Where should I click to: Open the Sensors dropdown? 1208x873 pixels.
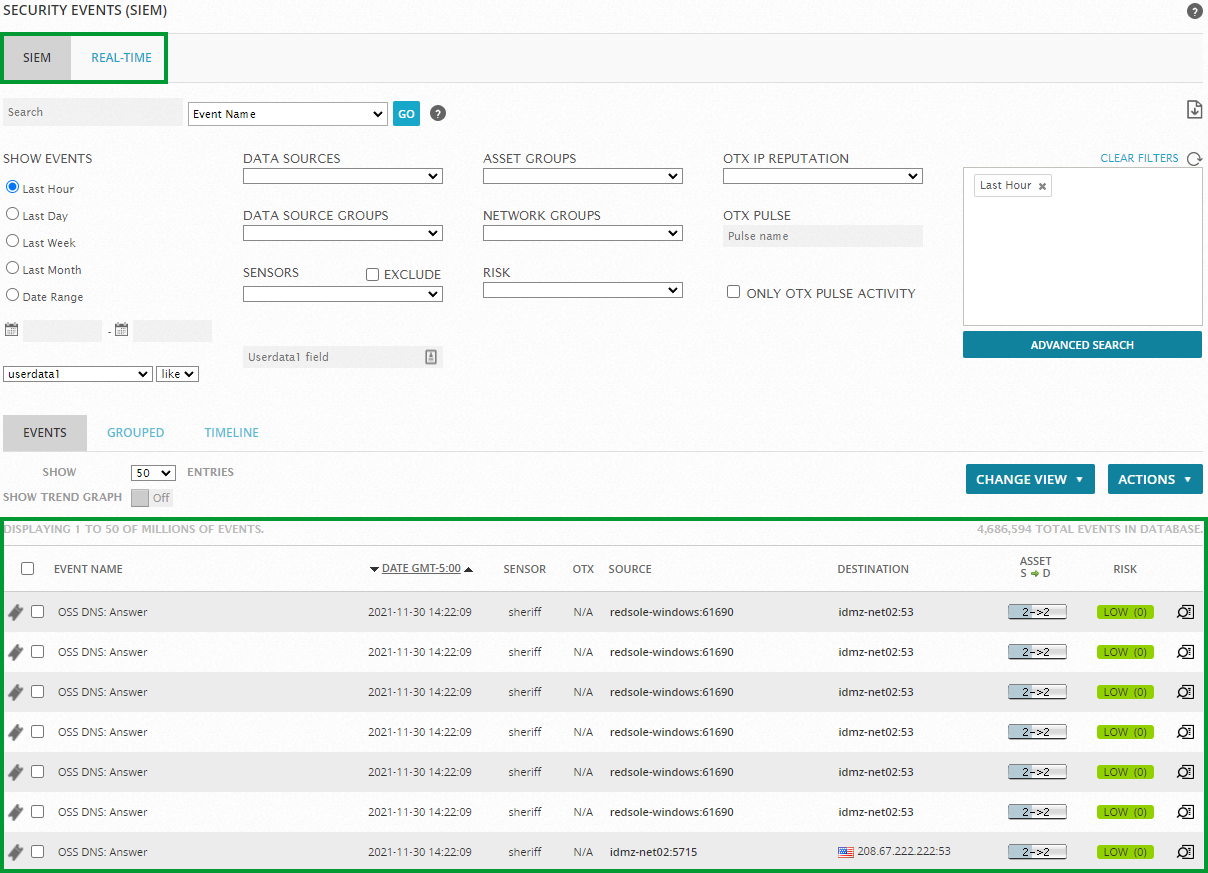click(343, 294)
